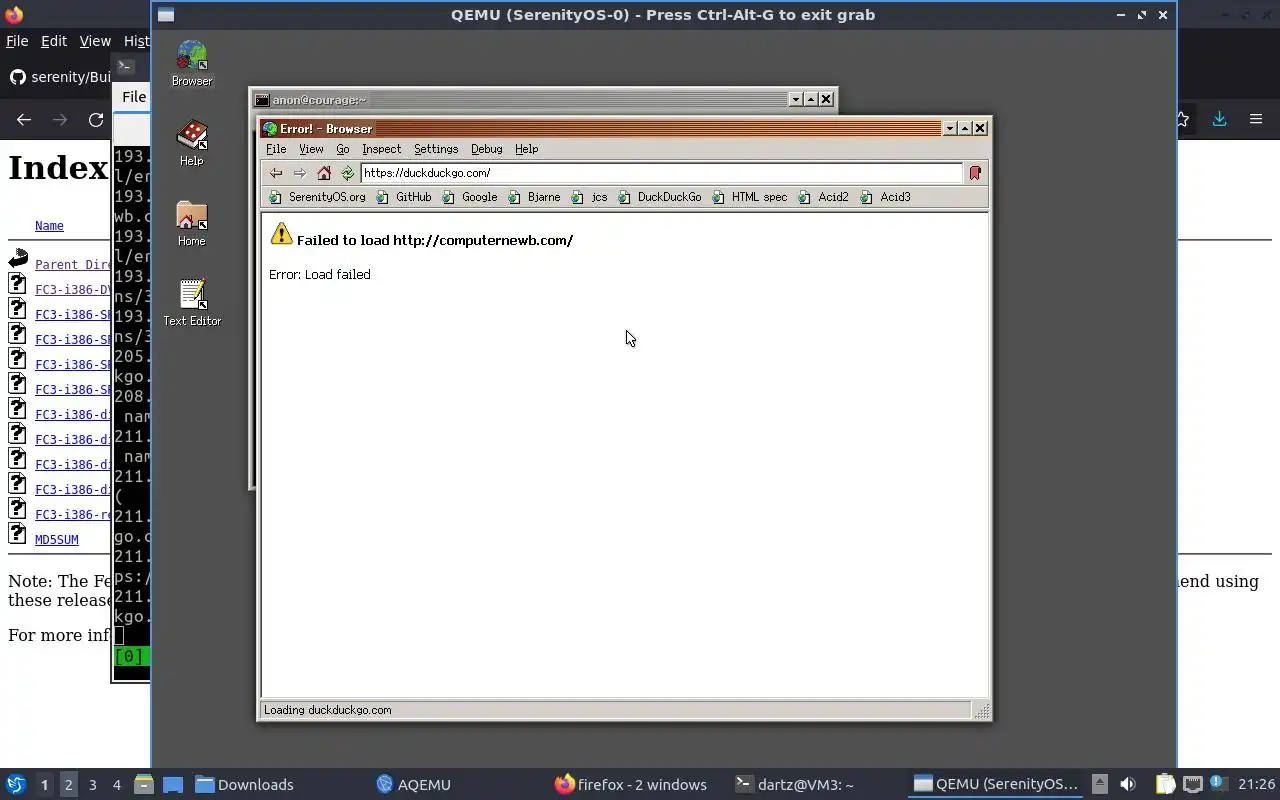Open the host Firefox File menu

pyautogui.click(x=17, y=41)
